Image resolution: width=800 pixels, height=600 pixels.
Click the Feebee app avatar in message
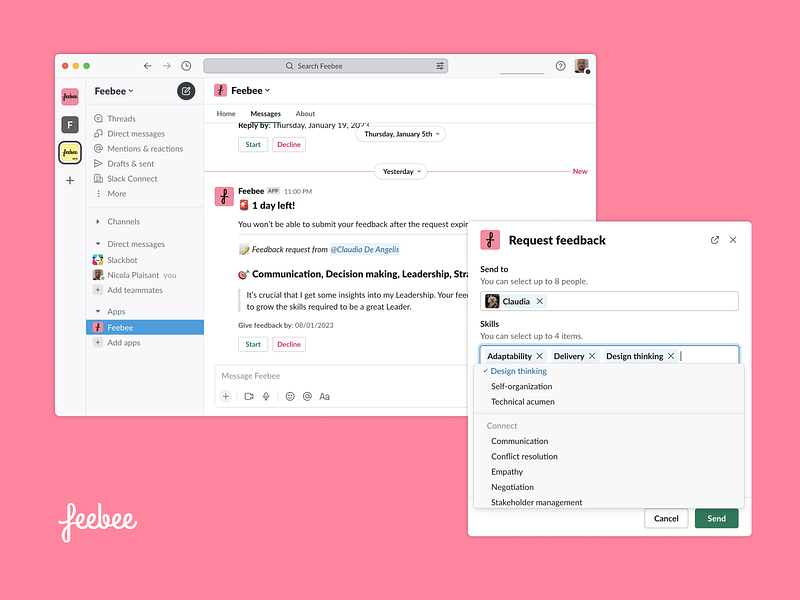(x=224, y=196)
